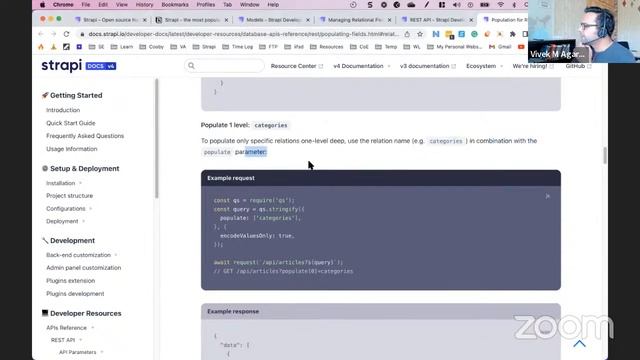Viewport: 640px width, 360px height.
Task: Click the purple square bookmark icon
Action: coord(79,47)
